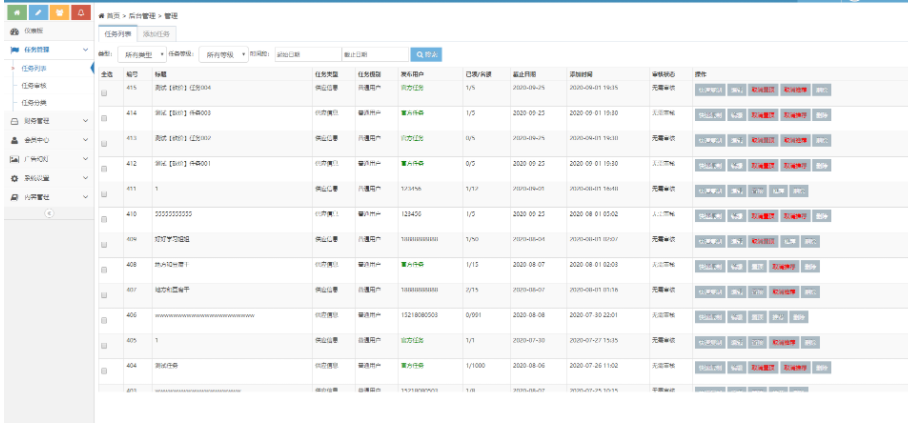
Task: Click the first action button for task 411
Action: point(710,191)
